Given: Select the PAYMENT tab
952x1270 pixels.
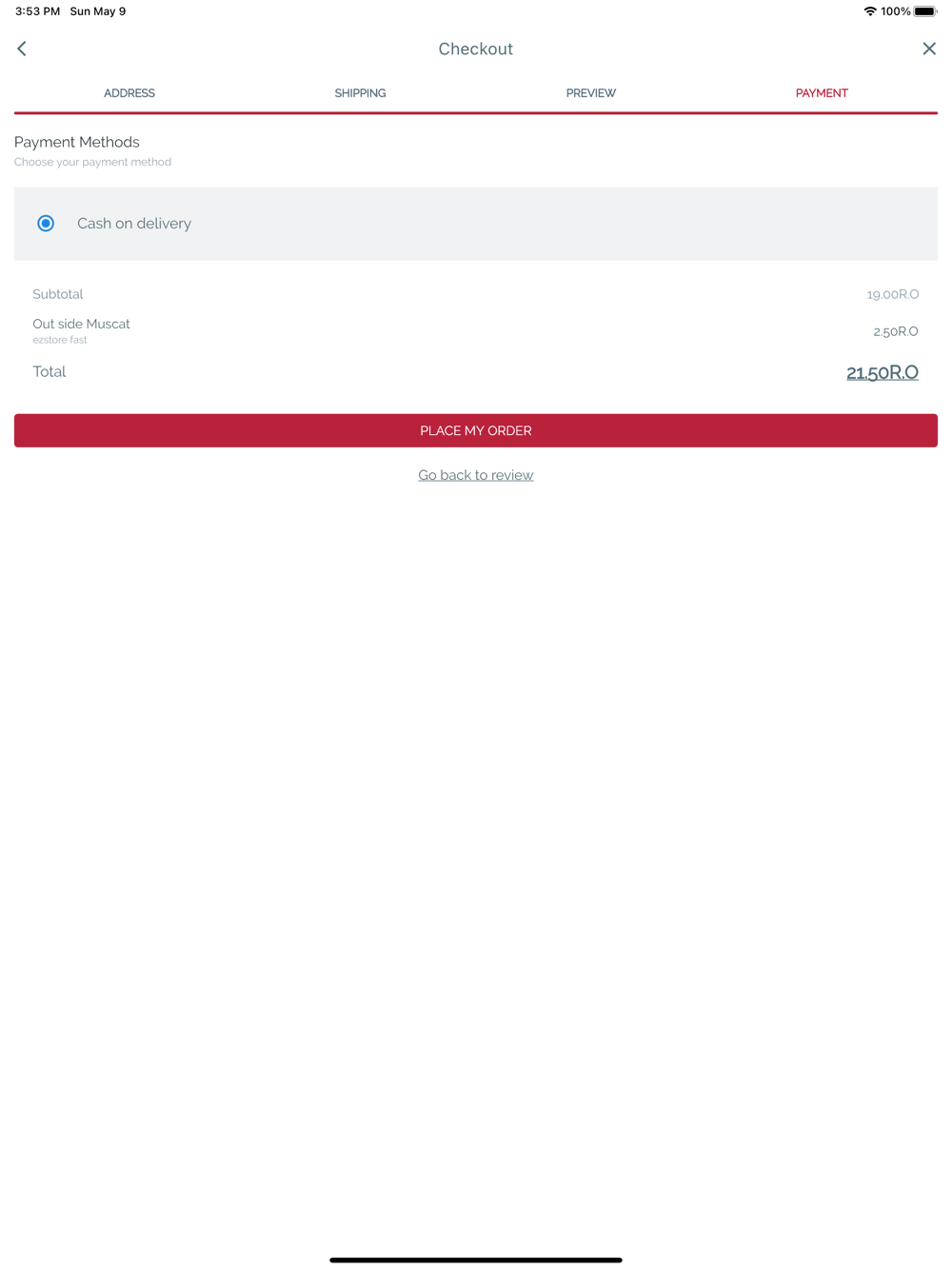Looking at the screenshot, I should 822,93.
